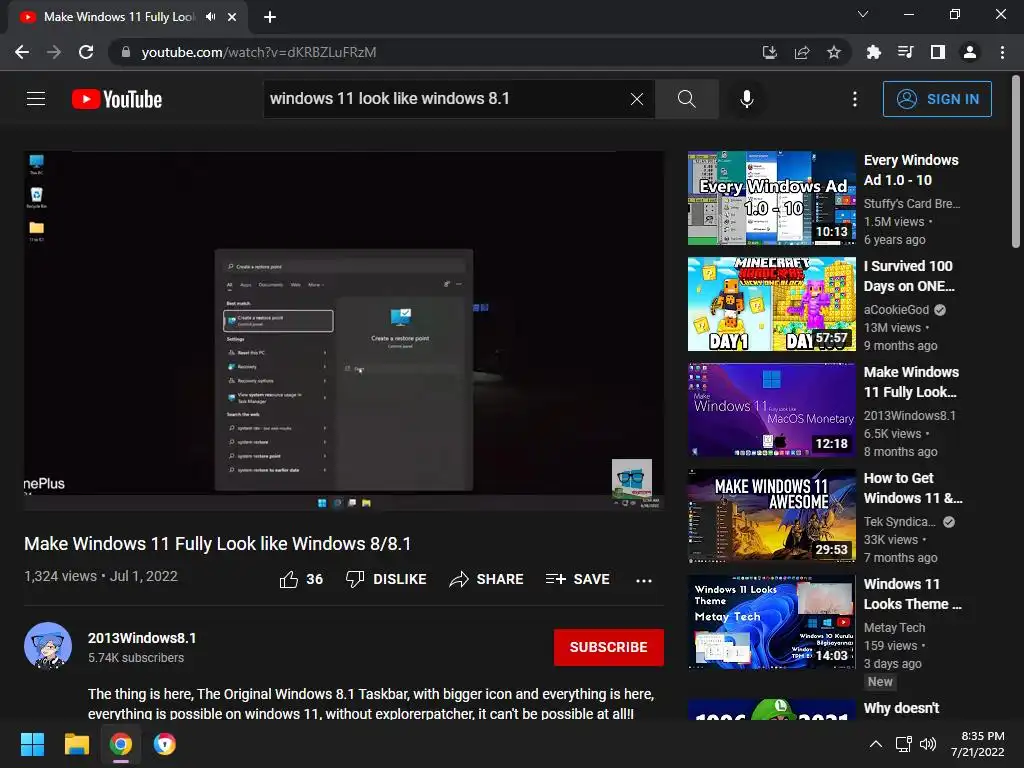This screenshot has width=1024, height=768.
Task: Clear the search box text with X
Action: 637,99
